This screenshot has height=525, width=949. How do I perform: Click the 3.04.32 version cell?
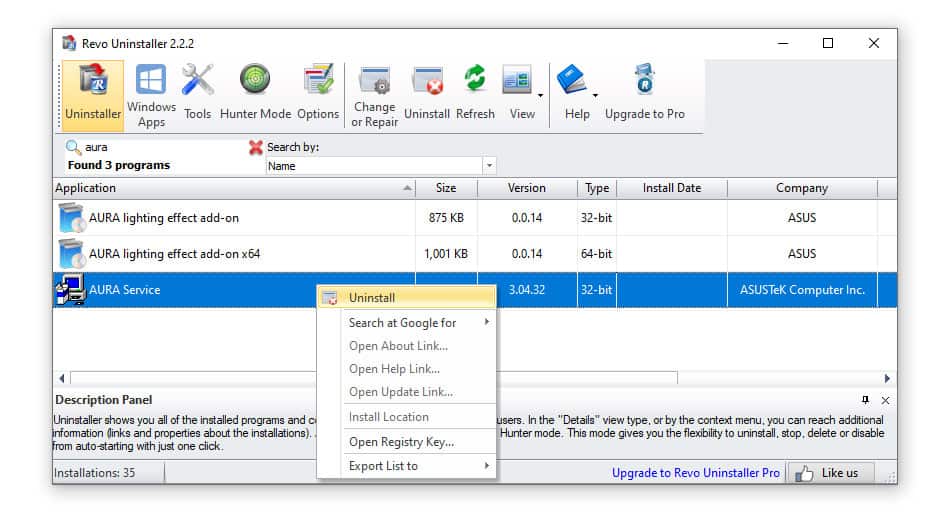(527, 290)
